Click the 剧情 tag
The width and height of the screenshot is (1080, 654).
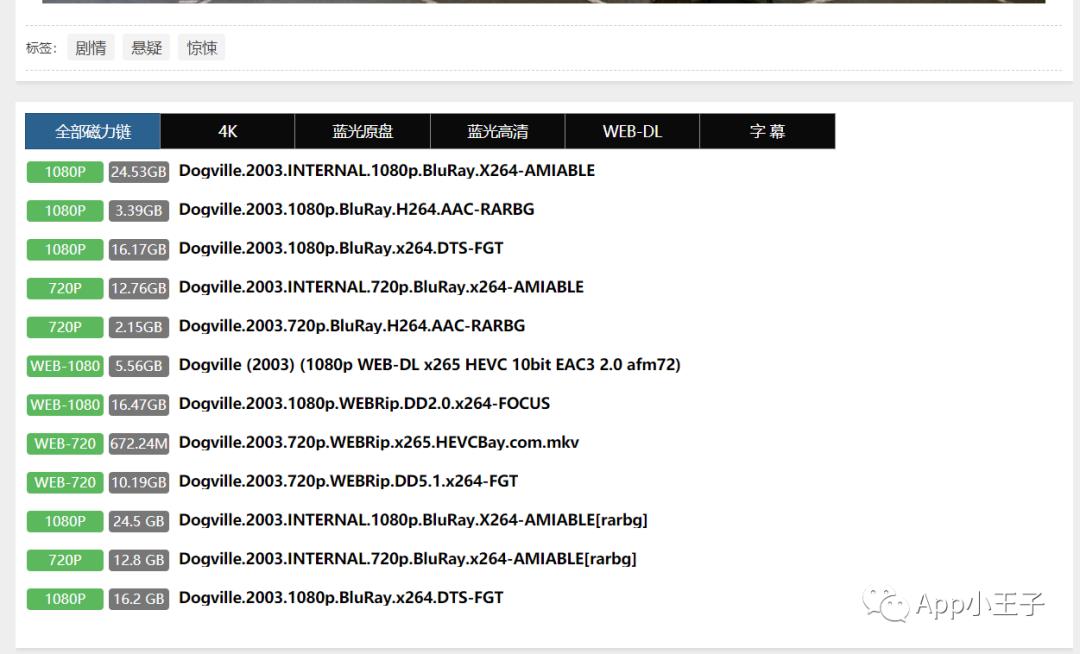[91, 48]
